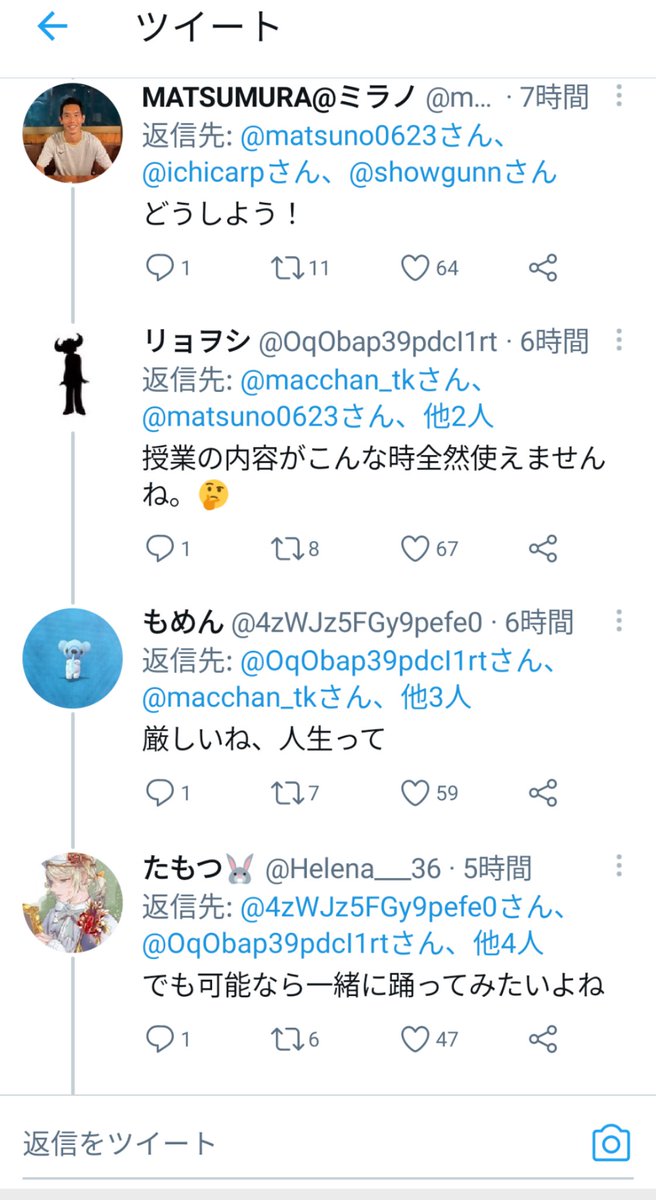656x1200 pixels.
Task: Tap the back arrow icon
Action: (52, 28)
